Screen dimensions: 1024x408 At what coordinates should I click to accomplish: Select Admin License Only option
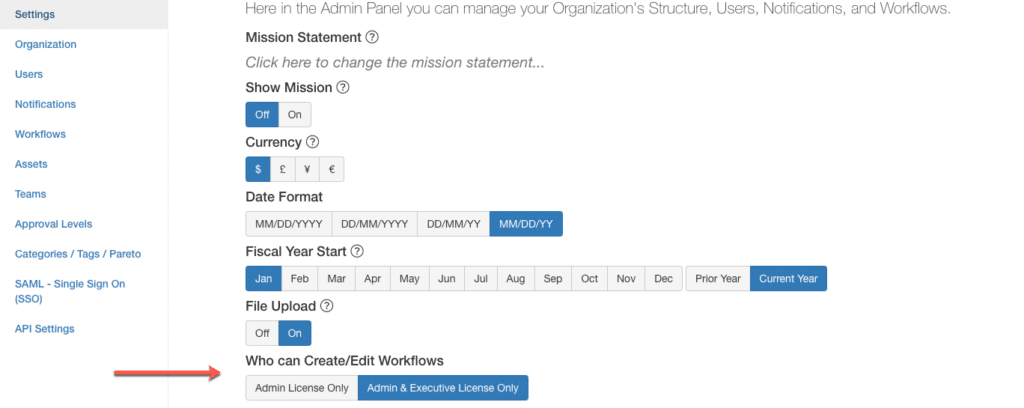[x=302, y=388]
